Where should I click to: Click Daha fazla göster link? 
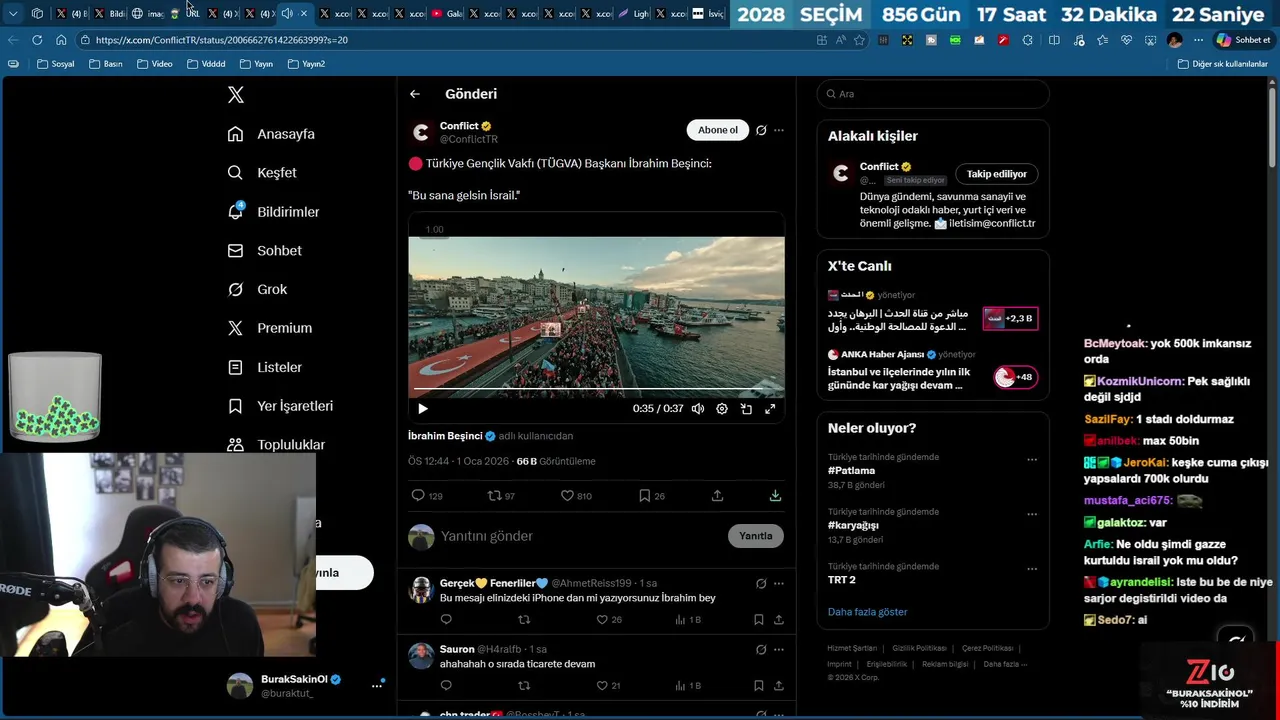(867, 612)
